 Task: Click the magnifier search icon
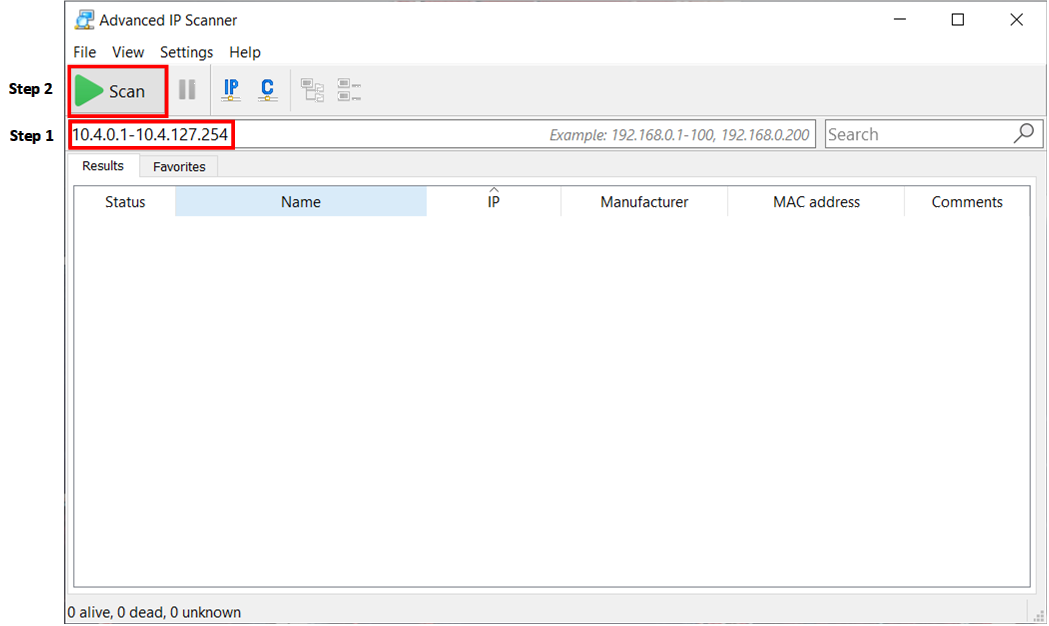(x=1024, y=134)
